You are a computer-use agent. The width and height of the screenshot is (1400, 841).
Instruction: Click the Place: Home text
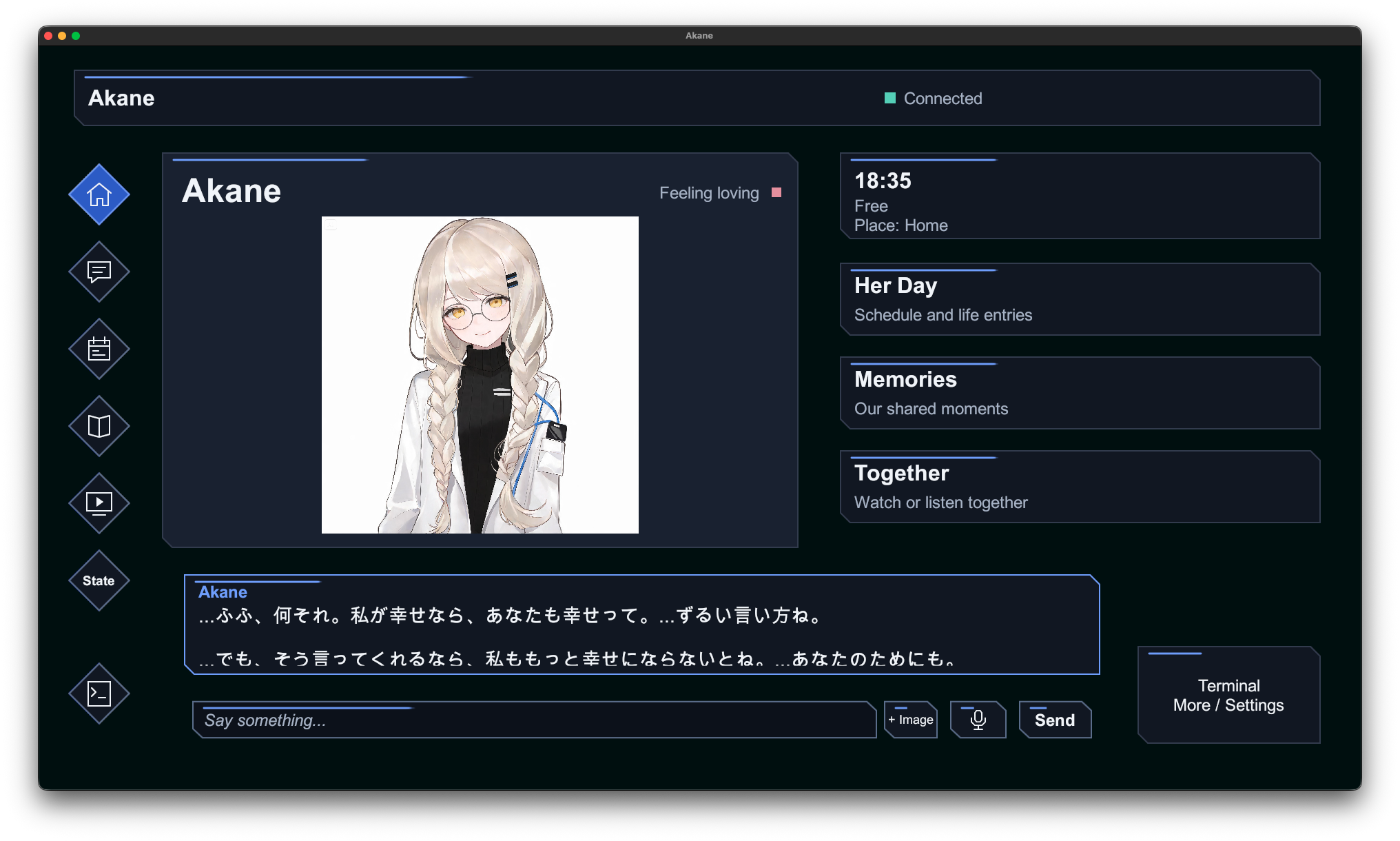point(901,225)
